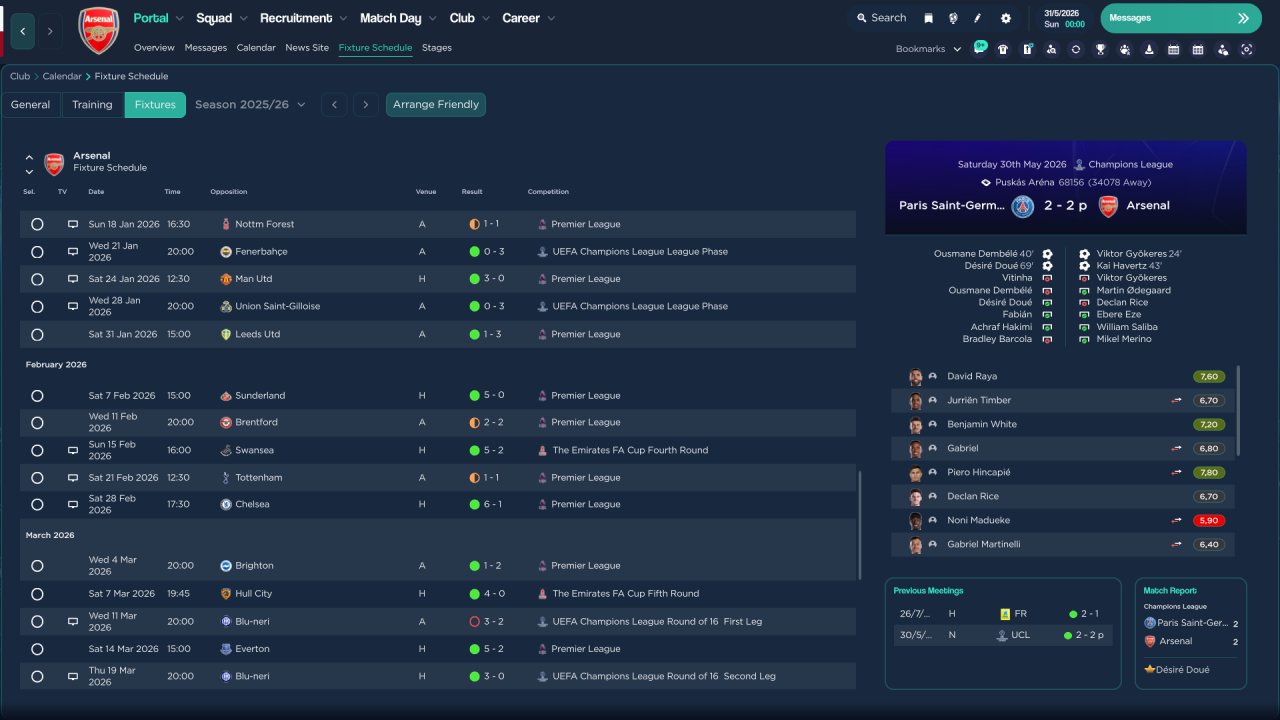Open the 9+ notifications chat icon

point(979,49)
